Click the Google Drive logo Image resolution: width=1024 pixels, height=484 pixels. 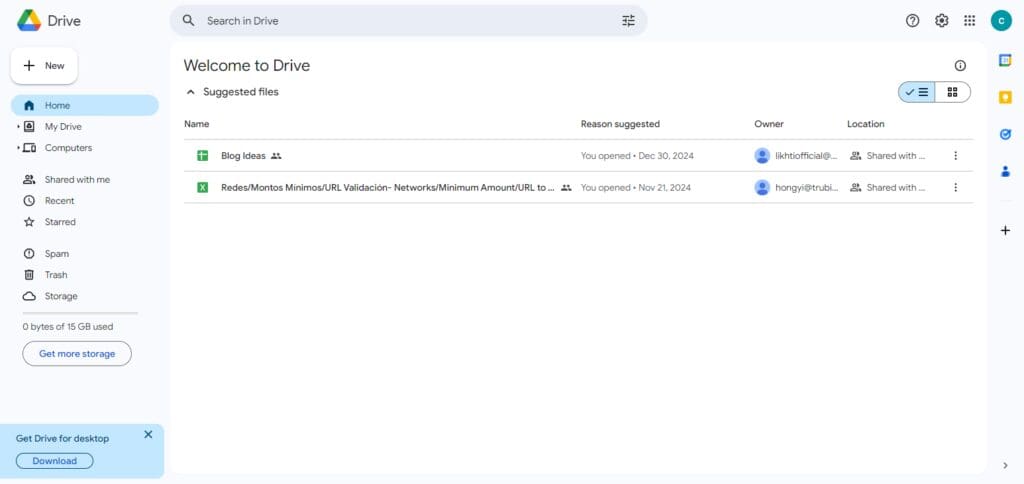click(x=29, y=20)
